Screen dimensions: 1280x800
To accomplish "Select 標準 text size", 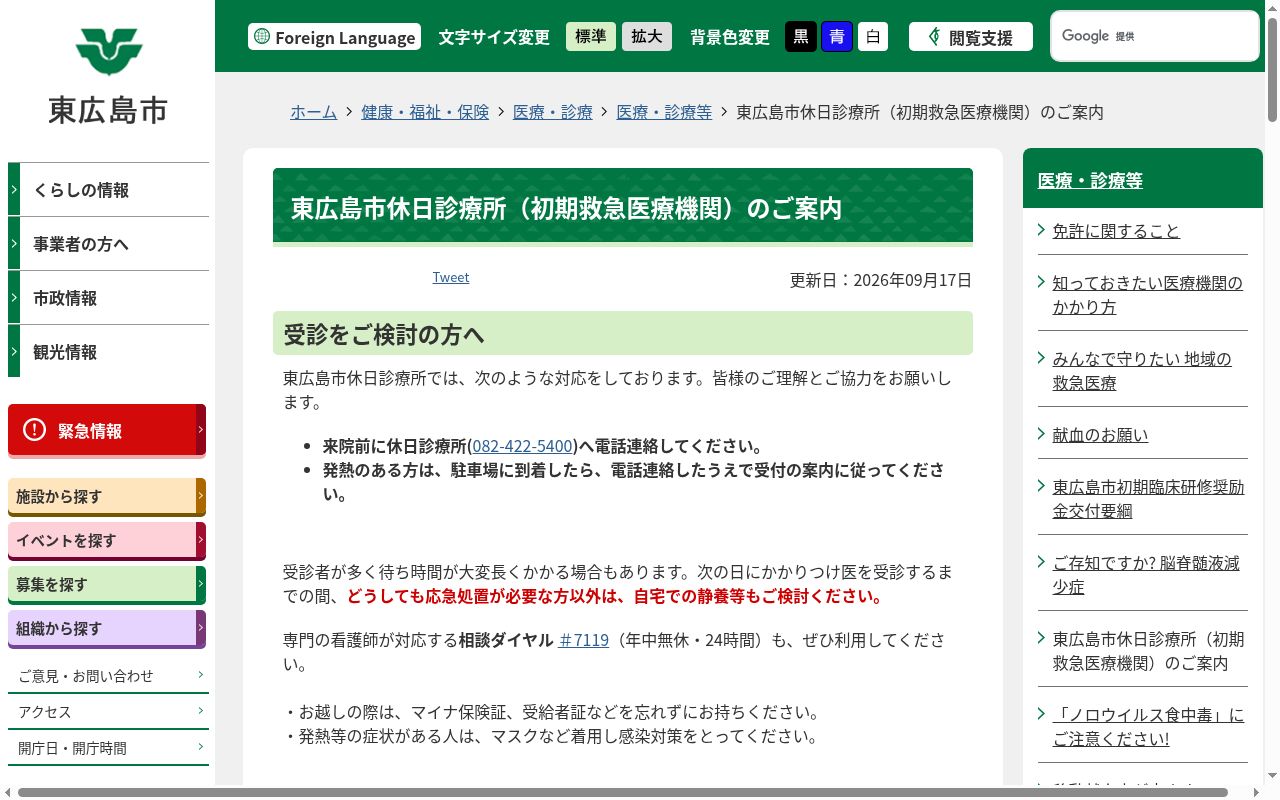I will click(x=591, y=37).
